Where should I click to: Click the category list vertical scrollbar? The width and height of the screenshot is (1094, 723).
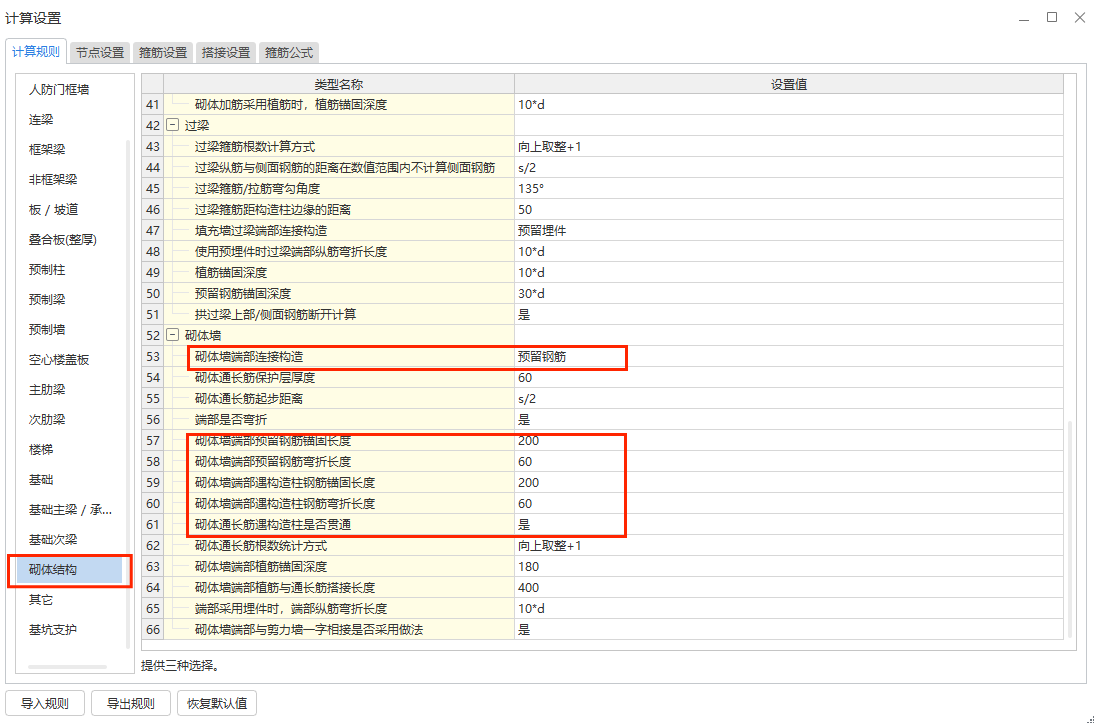(128, 394)
